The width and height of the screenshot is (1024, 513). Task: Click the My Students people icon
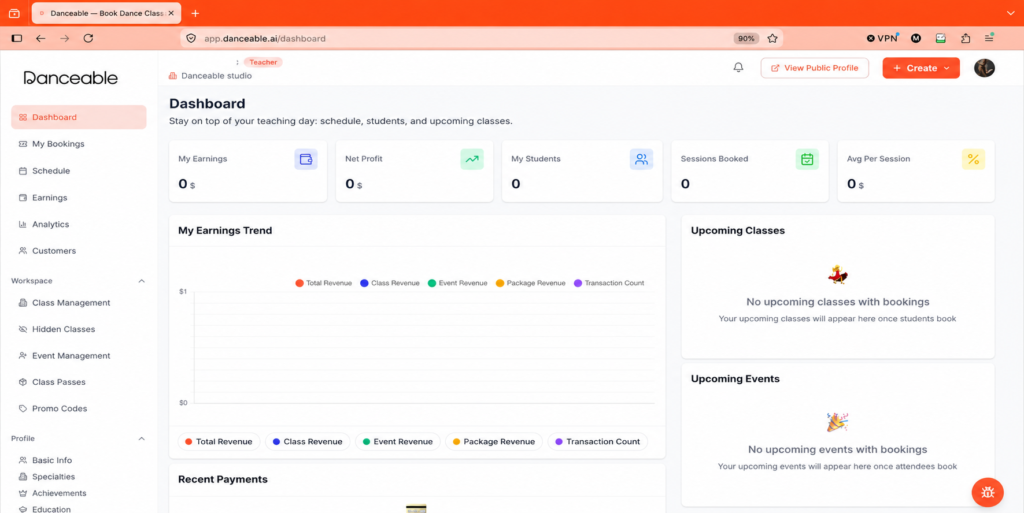[641, 159]
